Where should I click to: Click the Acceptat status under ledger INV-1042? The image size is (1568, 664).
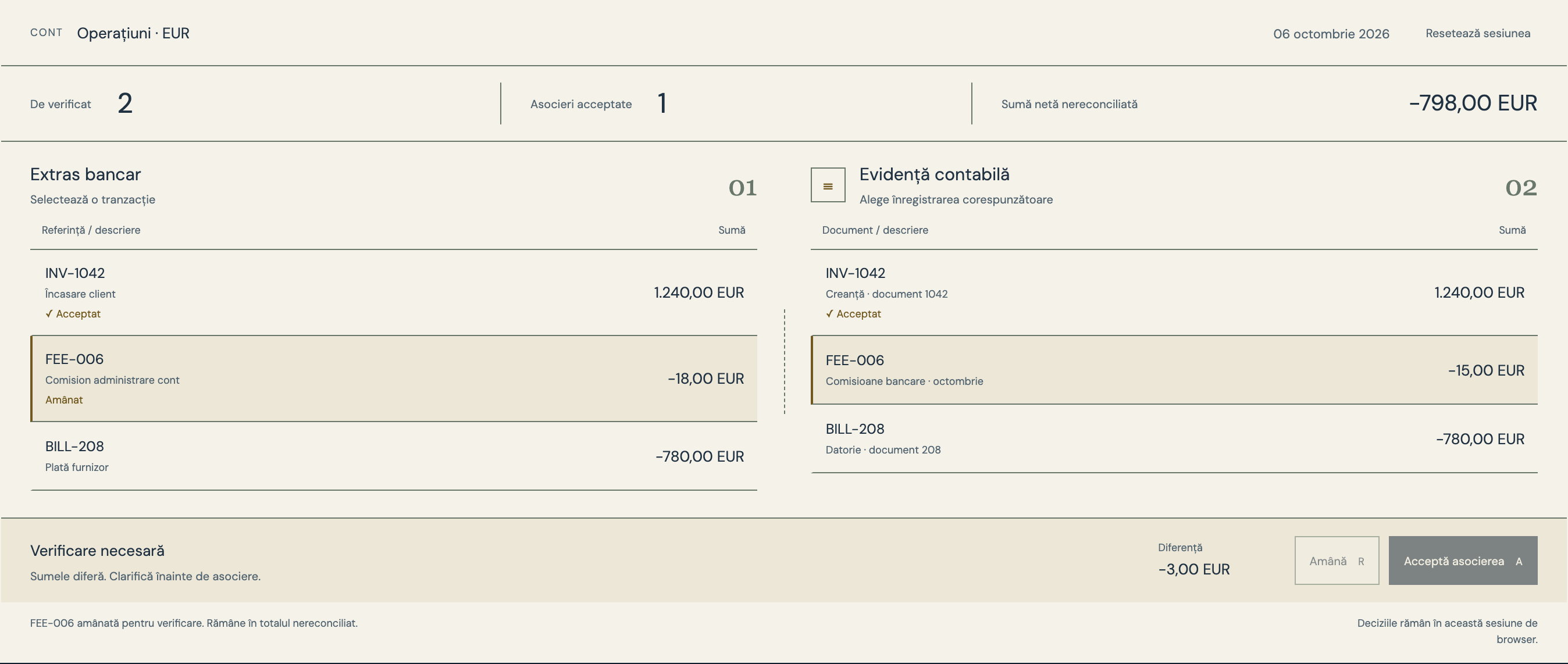click(x=853, y=314)
